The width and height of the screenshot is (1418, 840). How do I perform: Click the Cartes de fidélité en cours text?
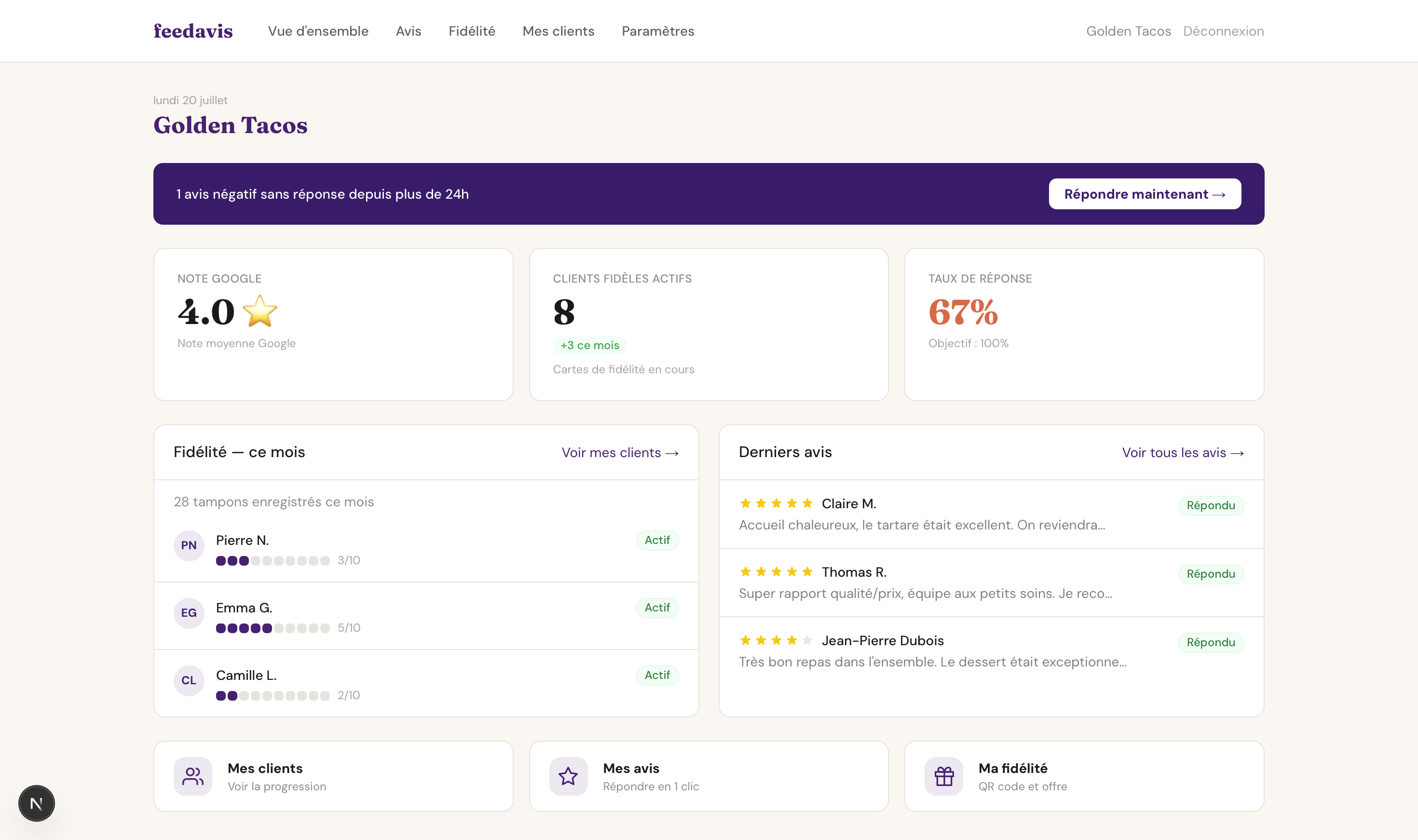pyautogui.click(x=623, y=370)
